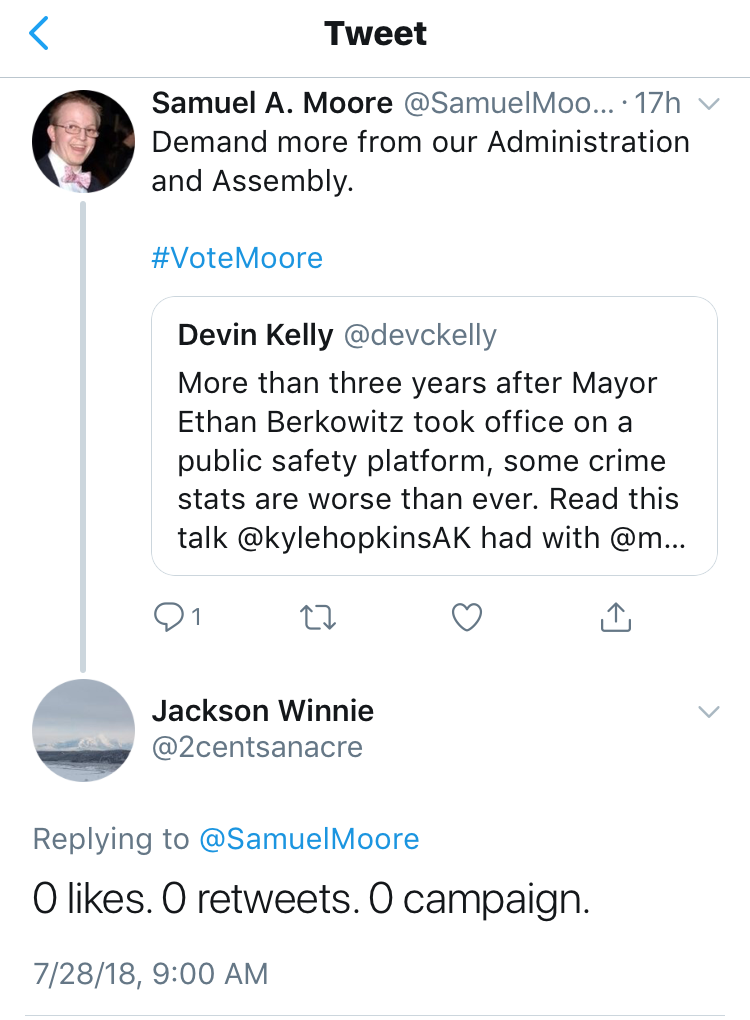The width and height of the screenshot is (750, 1020).
Task: Open Jackson Winnie's mountain avatar
Action: click(83, 730)
